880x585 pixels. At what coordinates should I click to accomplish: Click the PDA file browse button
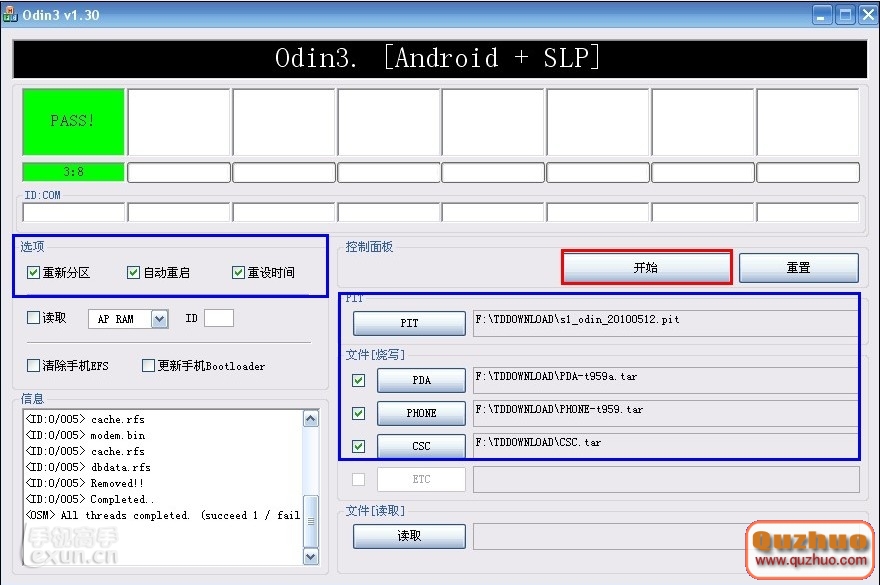[421, 381]
